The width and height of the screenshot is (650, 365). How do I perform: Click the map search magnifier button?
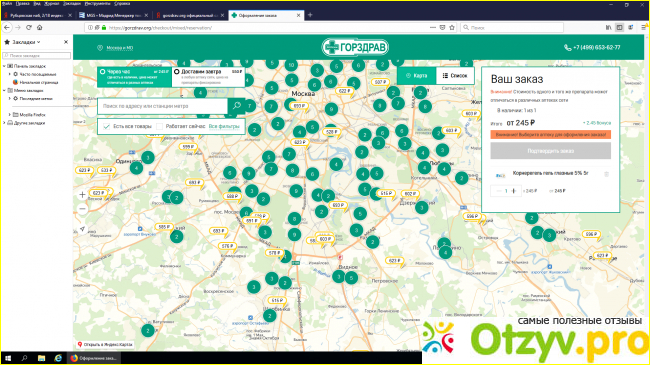tap(237, 106)
